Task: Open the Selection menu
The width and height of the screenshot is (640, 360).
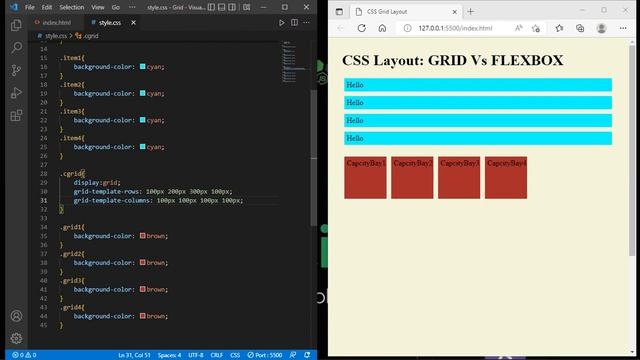Action: [72, 7]
